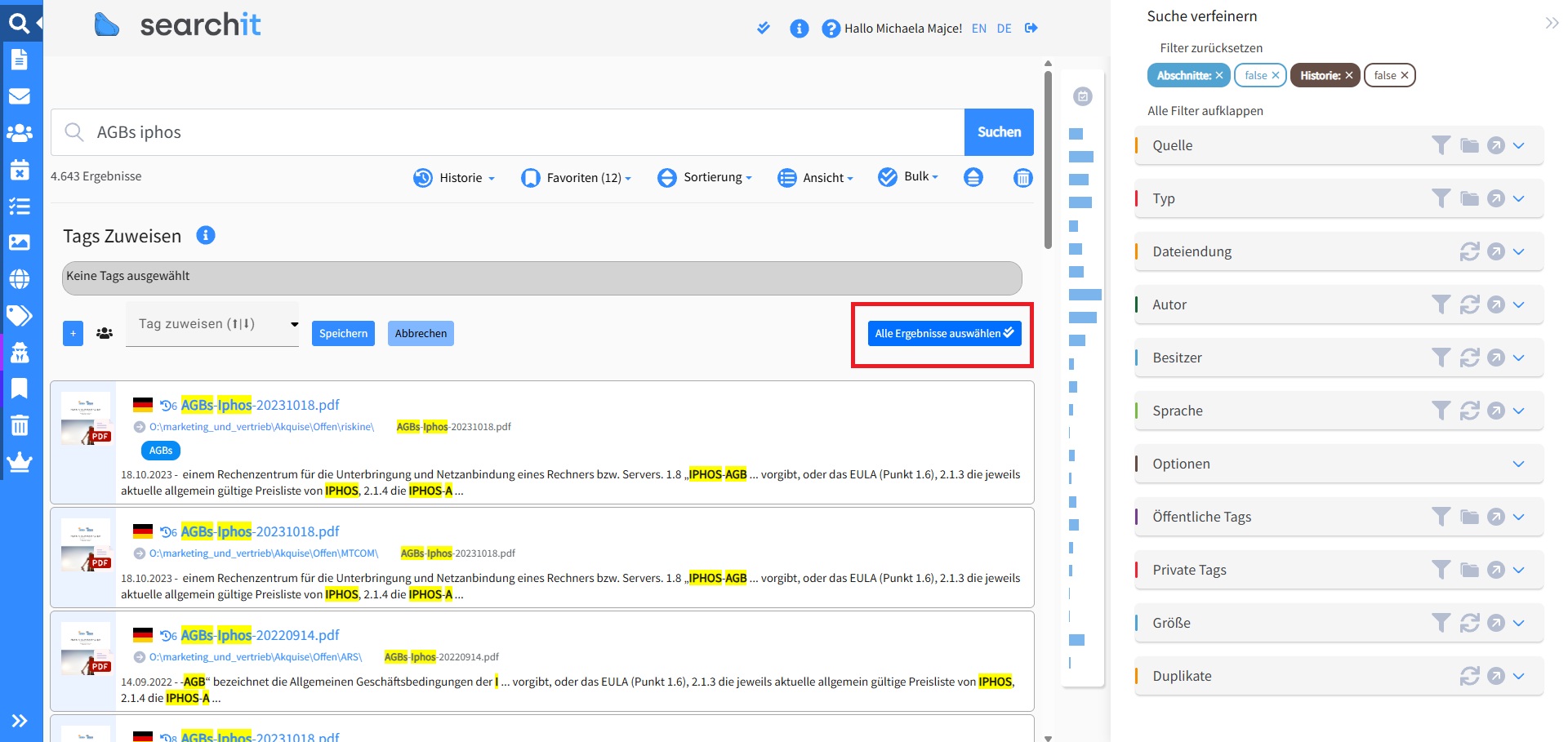Open the Sortierung menu
This screenshot has width=1568, height=742.
coord(705,177)
